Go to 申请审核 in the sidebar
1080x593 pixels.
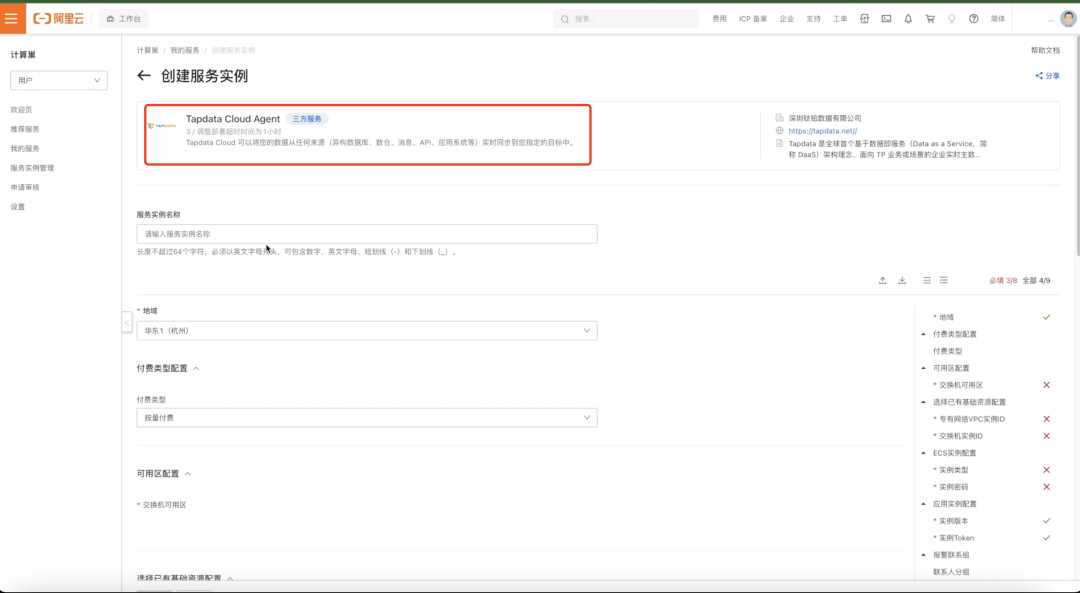pos(25,187)
